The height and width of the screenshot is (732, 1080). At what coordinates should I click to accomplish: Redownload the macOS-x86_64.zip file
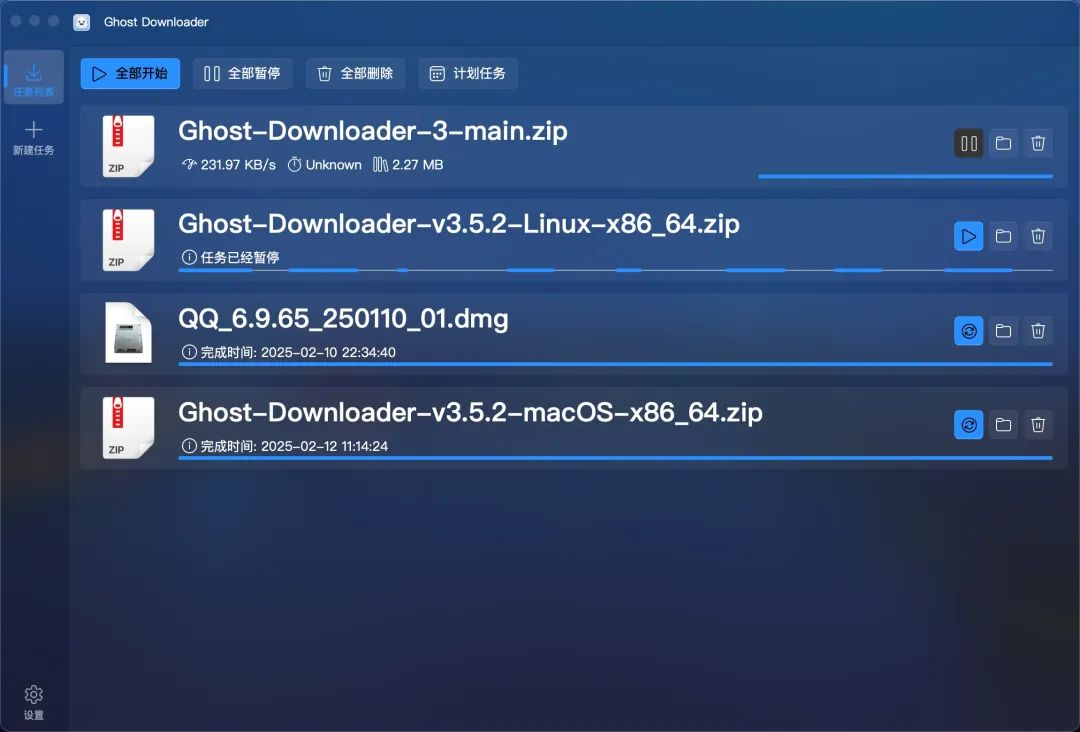point(968,425)
